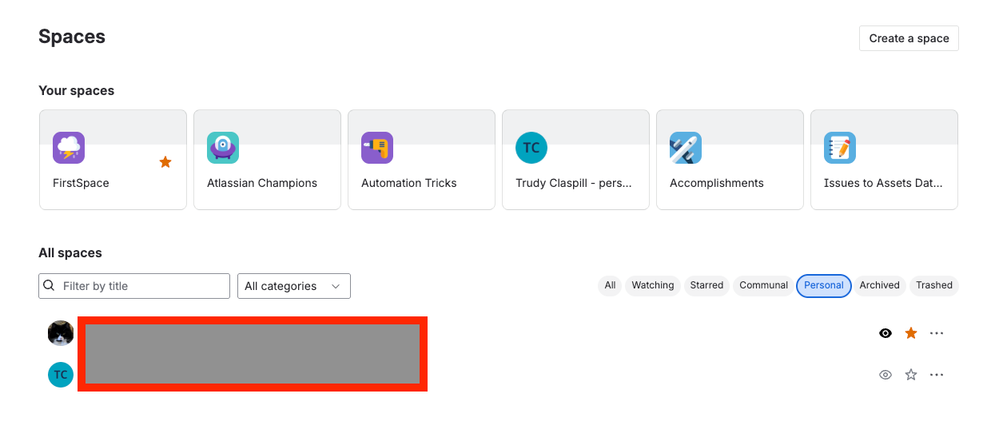999x421 pixels.
Task: Open more actions for cat avatar space
Action: (x=936, y=333)
